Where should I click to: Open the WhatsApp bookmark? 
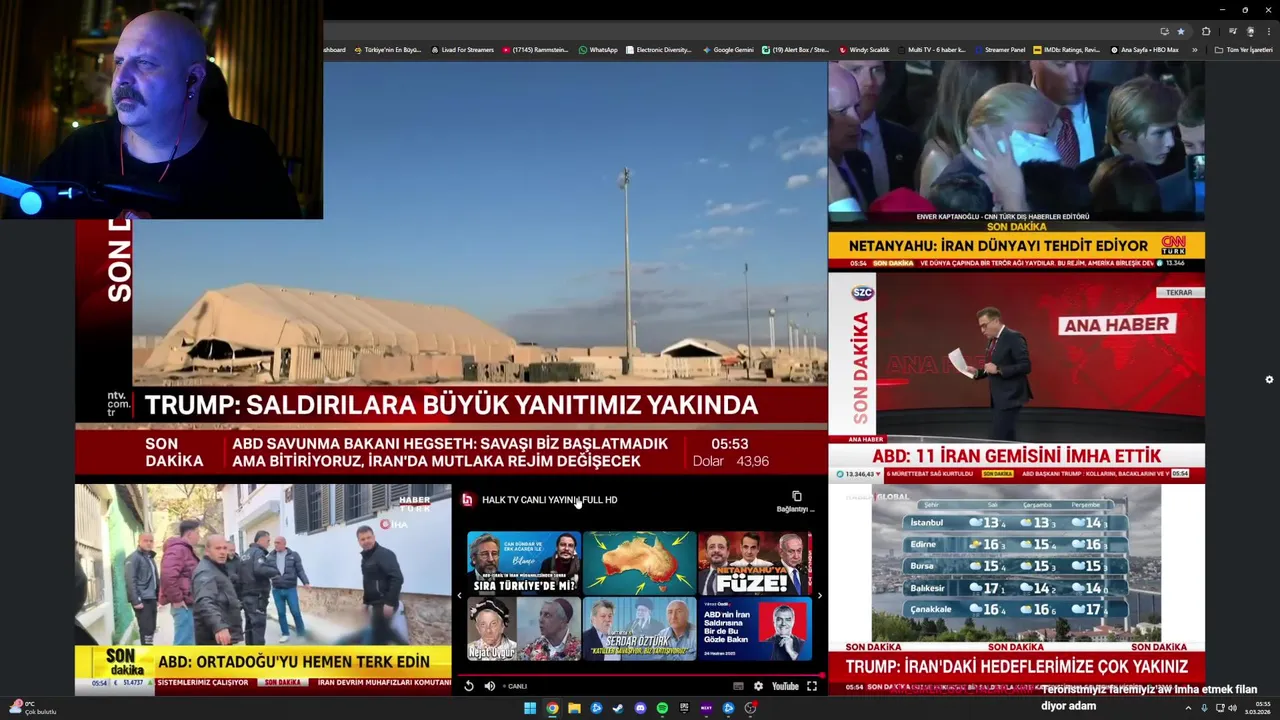pyautogui.click(x=598, y=49)
